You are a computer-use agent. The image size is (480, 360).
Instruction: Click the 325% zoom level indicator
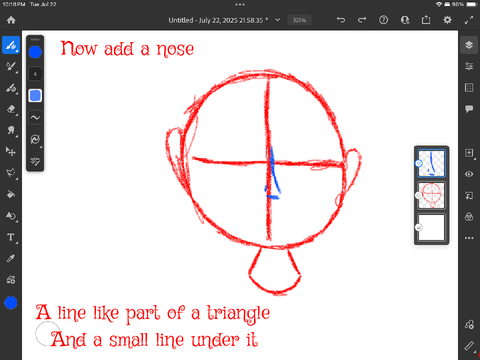point(299,20)
